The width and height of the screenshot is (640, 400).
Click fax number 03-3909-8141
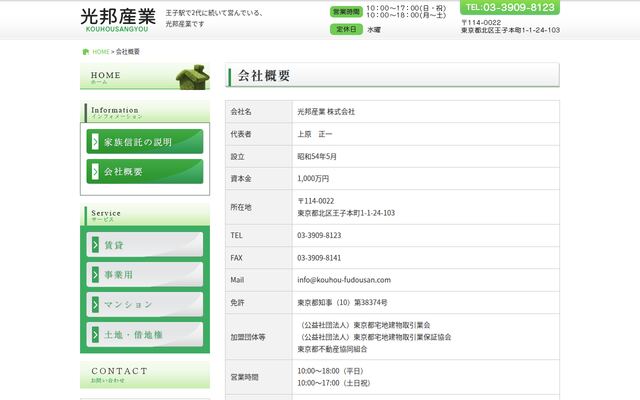(319, 258)
